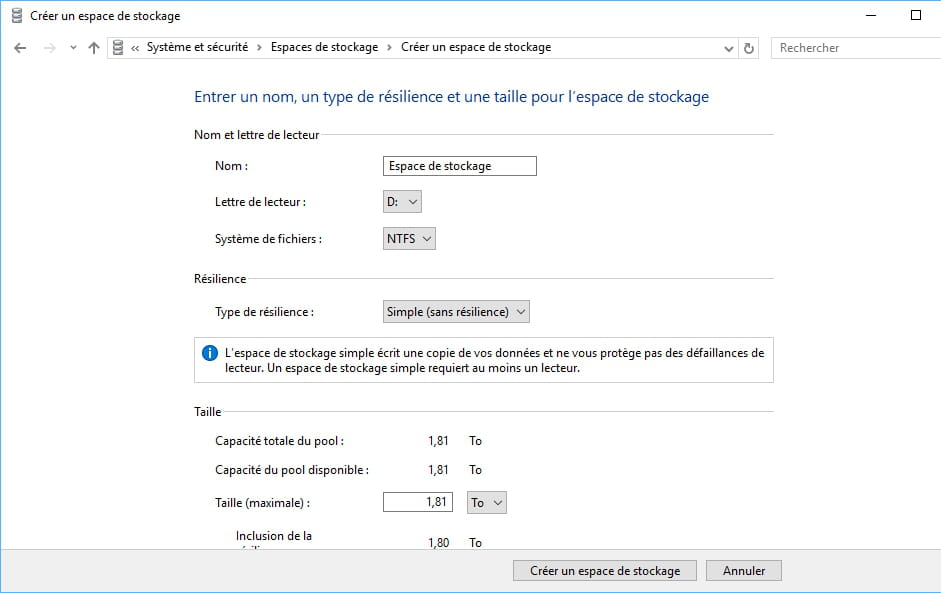Choose a Type de résilience option
This screenshot has width=941, height=593.
456,312
